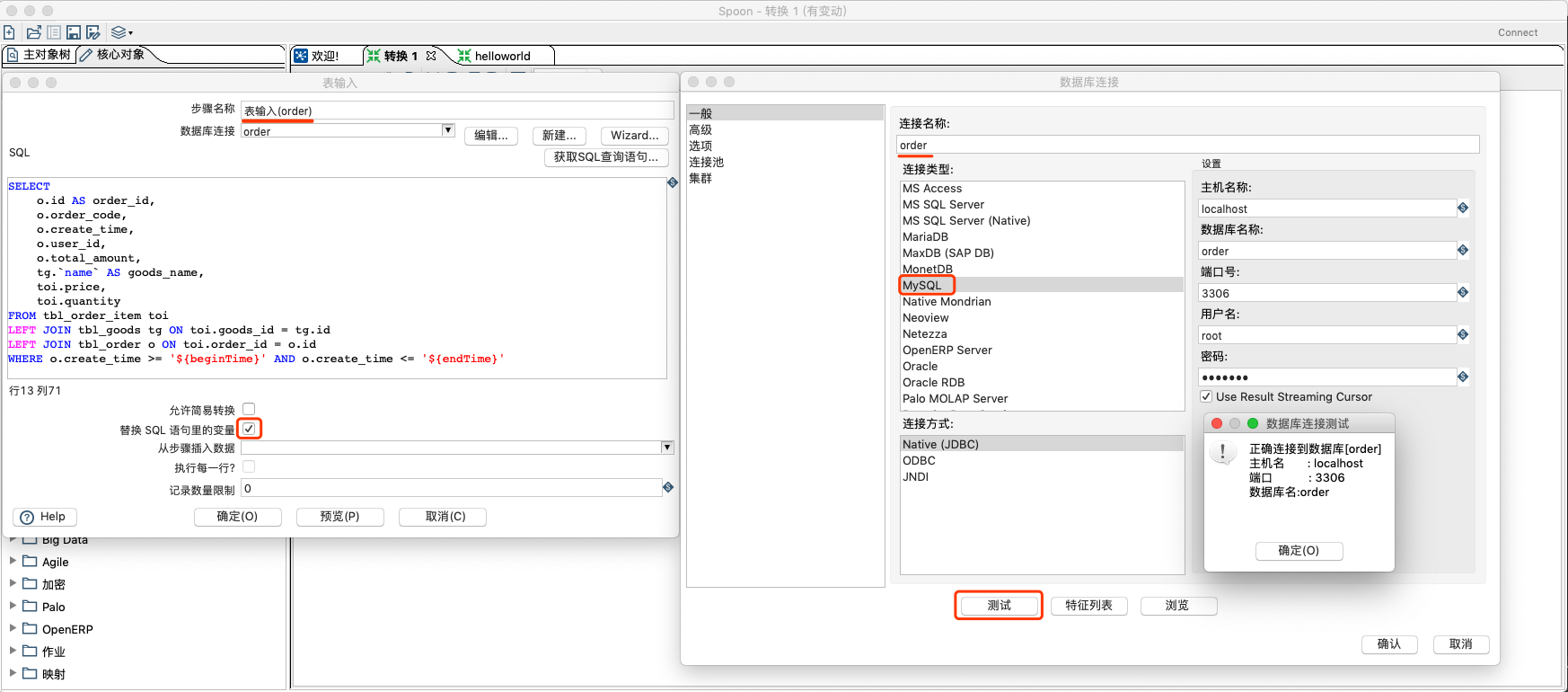Viewport: 1568px width, 692px height.
Task: Select MariaDB in the connection type list
Action: tap(925, 236)
